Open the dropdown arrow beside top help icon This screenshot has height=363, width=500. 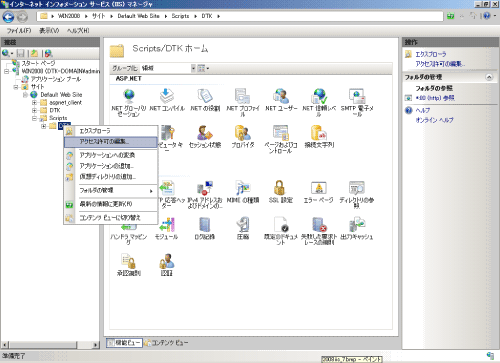pos(495,16)
